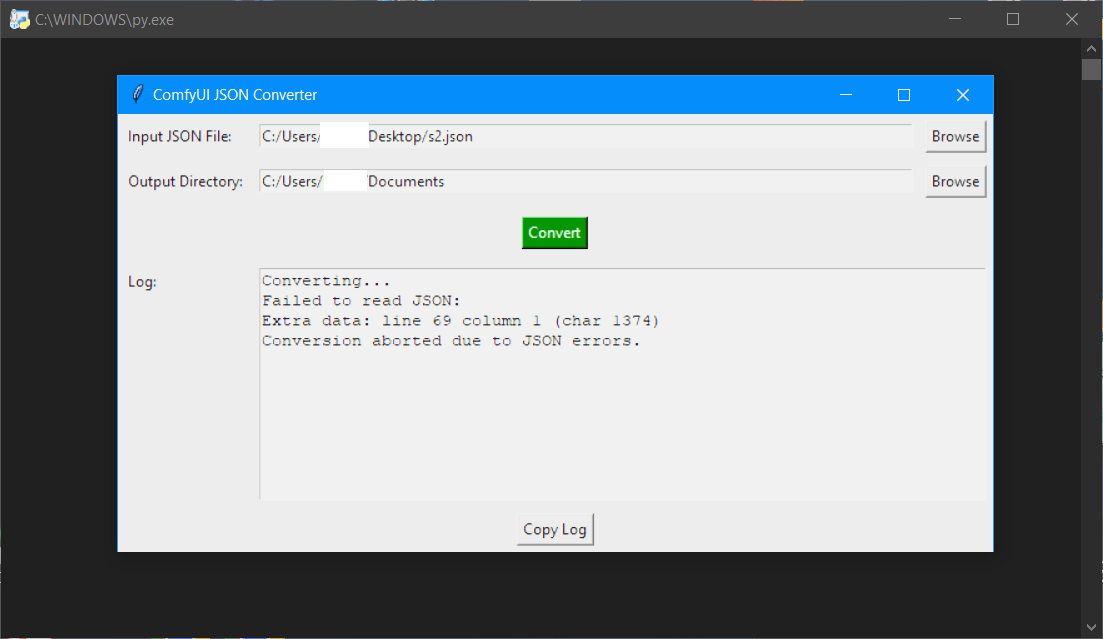This screenshot has height=639, width=1103.
Task: Maximize the py.exe console window
Action: click(1013, 19)
